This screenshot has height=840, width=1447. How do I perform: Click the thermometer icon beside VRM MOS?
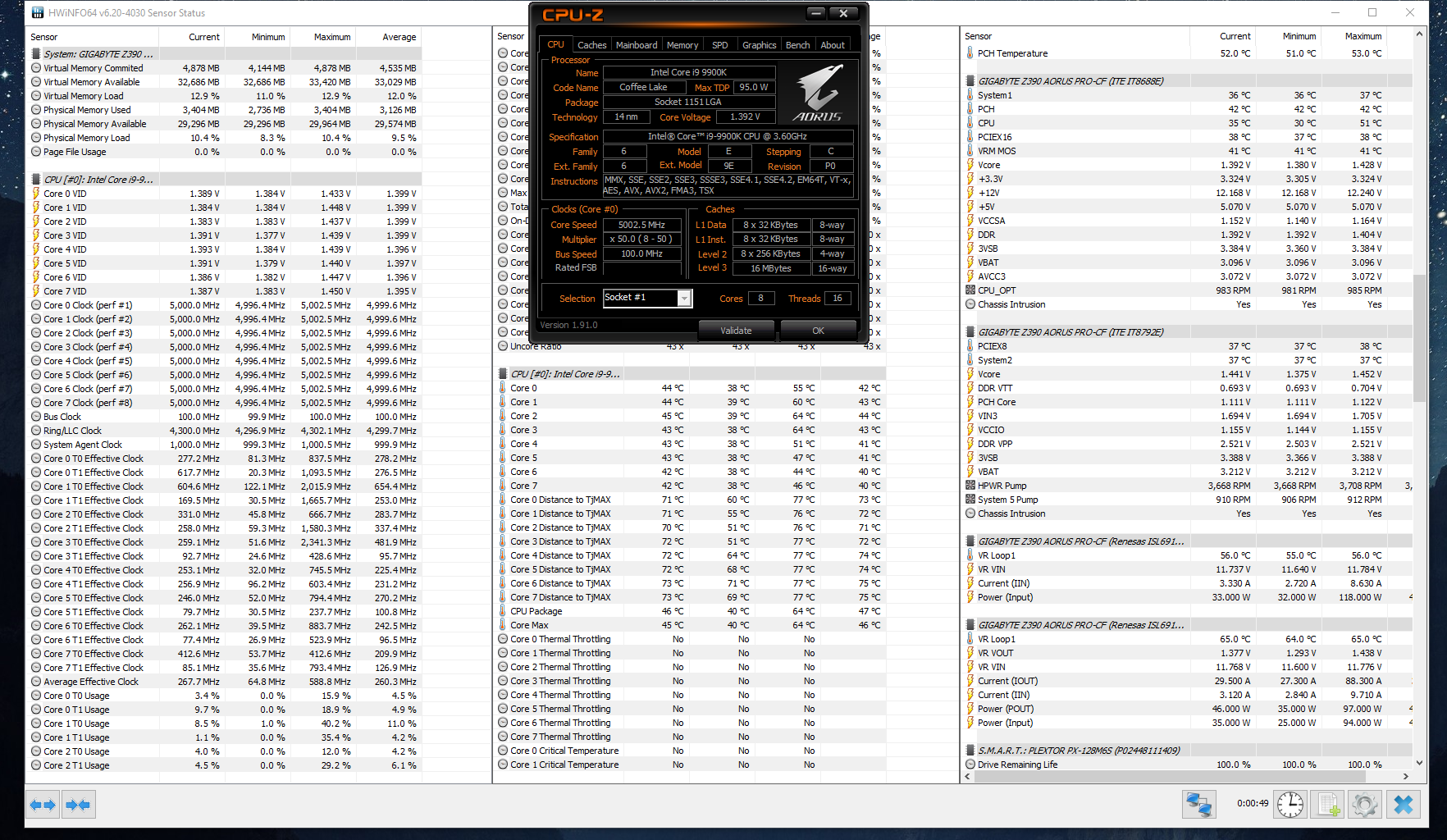970,151
